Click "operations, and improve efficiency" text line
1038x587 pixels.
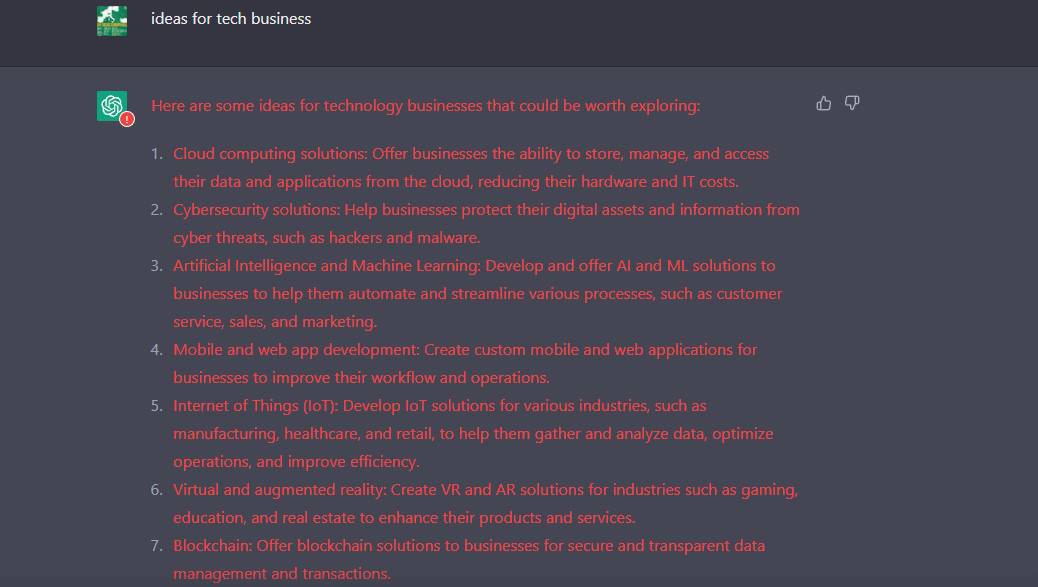[296, 462]
